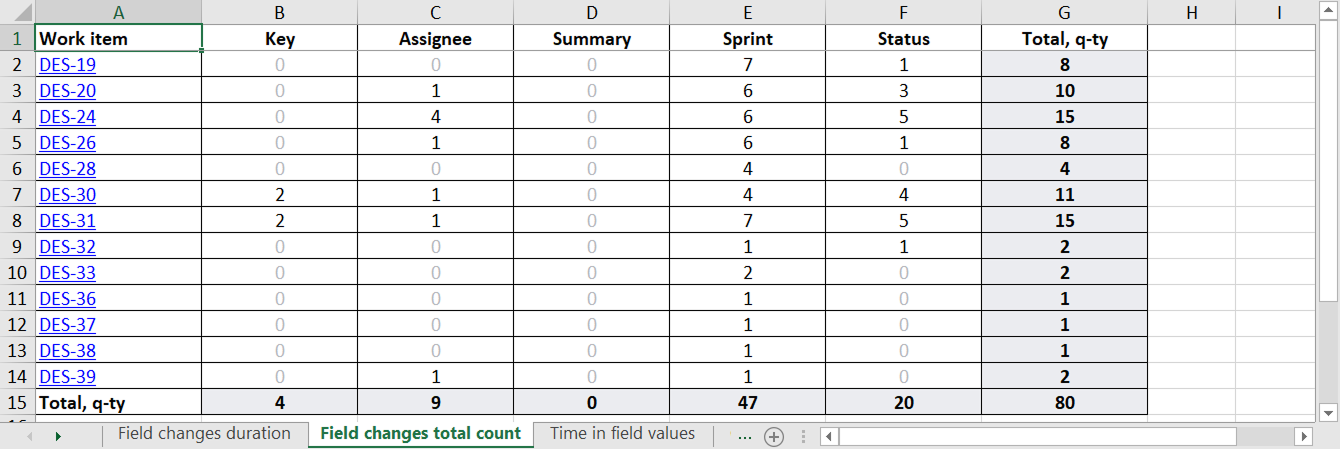Select the 'Key' header cell
This screenshot has width=1340, height=449.
(x=279, y=39)
